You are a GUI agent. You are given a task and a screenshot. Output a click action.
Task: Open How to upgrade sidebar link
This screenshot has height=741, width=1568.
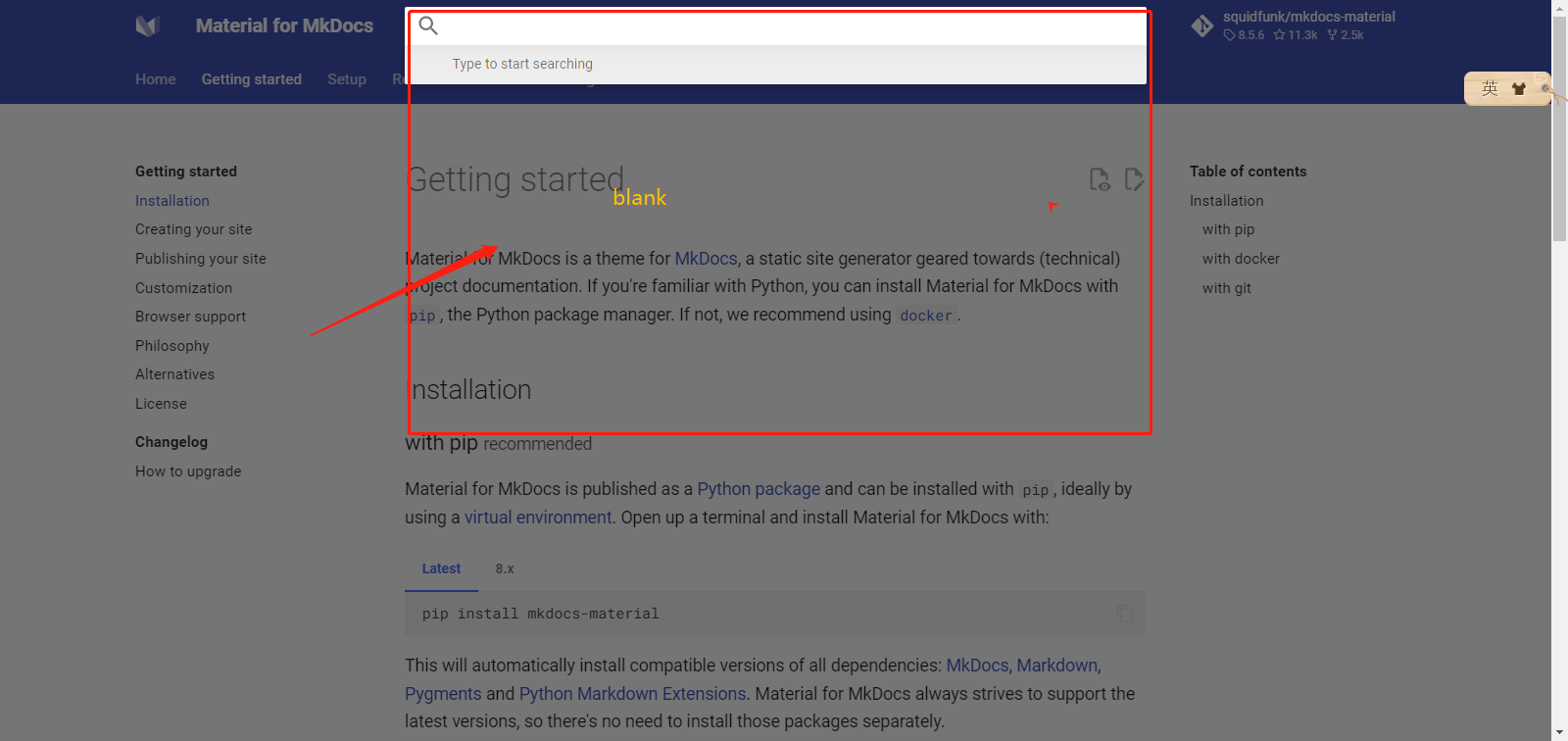tap(188, 471)
